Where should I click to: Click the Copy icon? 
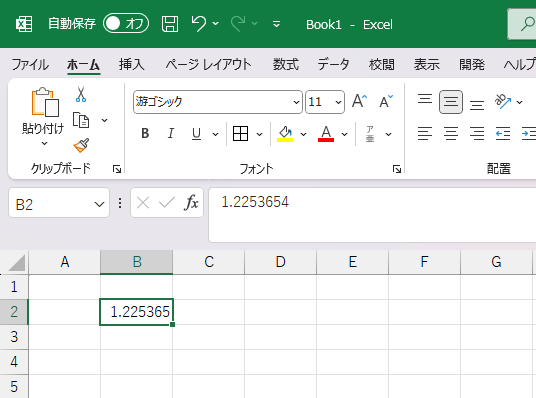point(81,120)
